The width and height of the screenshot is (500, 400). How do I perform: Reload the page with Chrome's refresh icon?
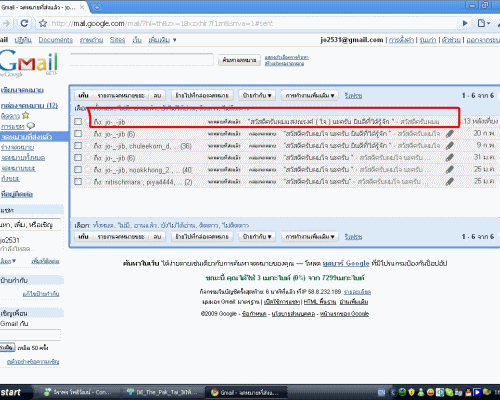coord(24,23)
